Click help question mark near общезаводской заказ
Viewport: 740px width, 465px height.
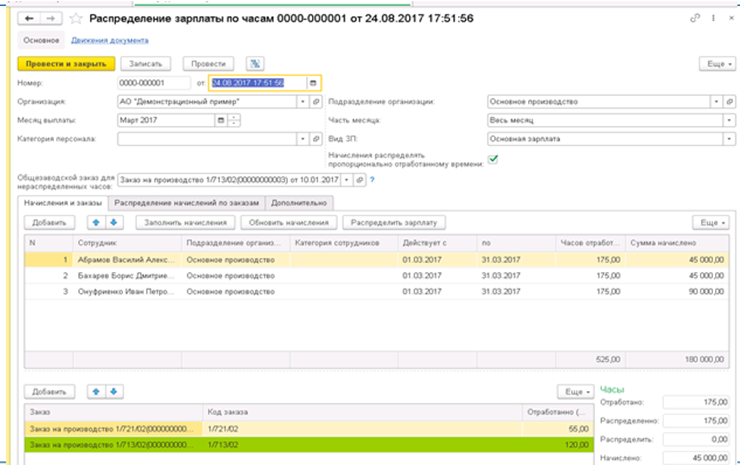tap(372, 180)
